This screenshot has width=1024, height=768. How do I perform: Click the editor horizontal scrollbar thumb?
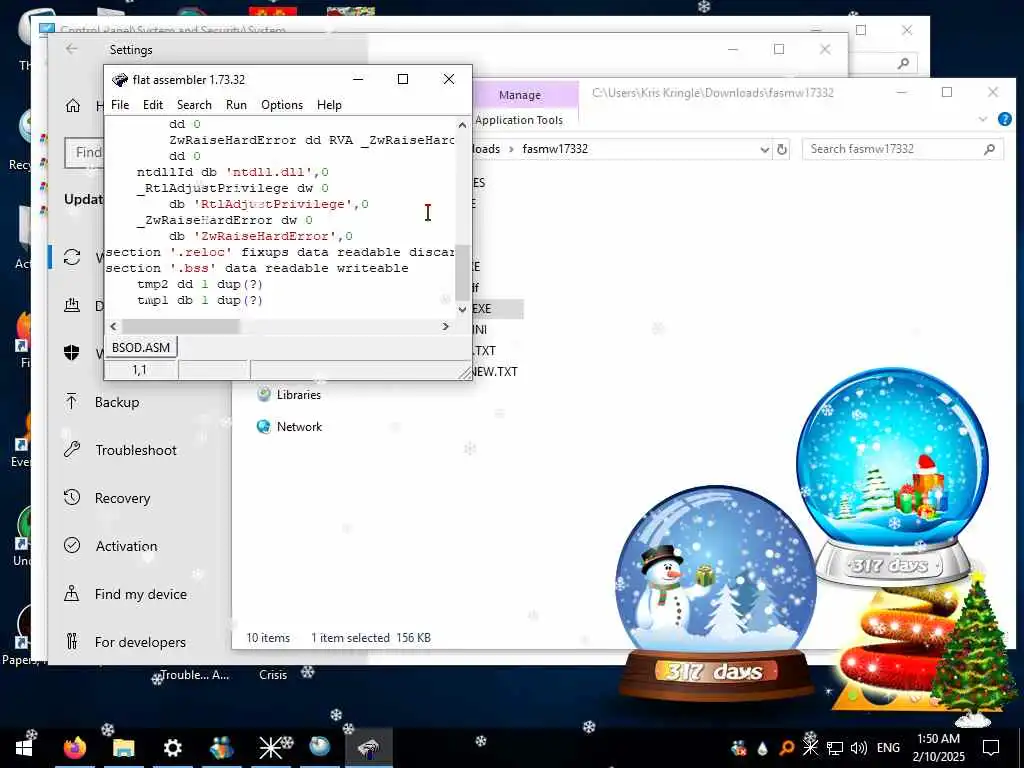pyautogui.click(x=181, y=326)
